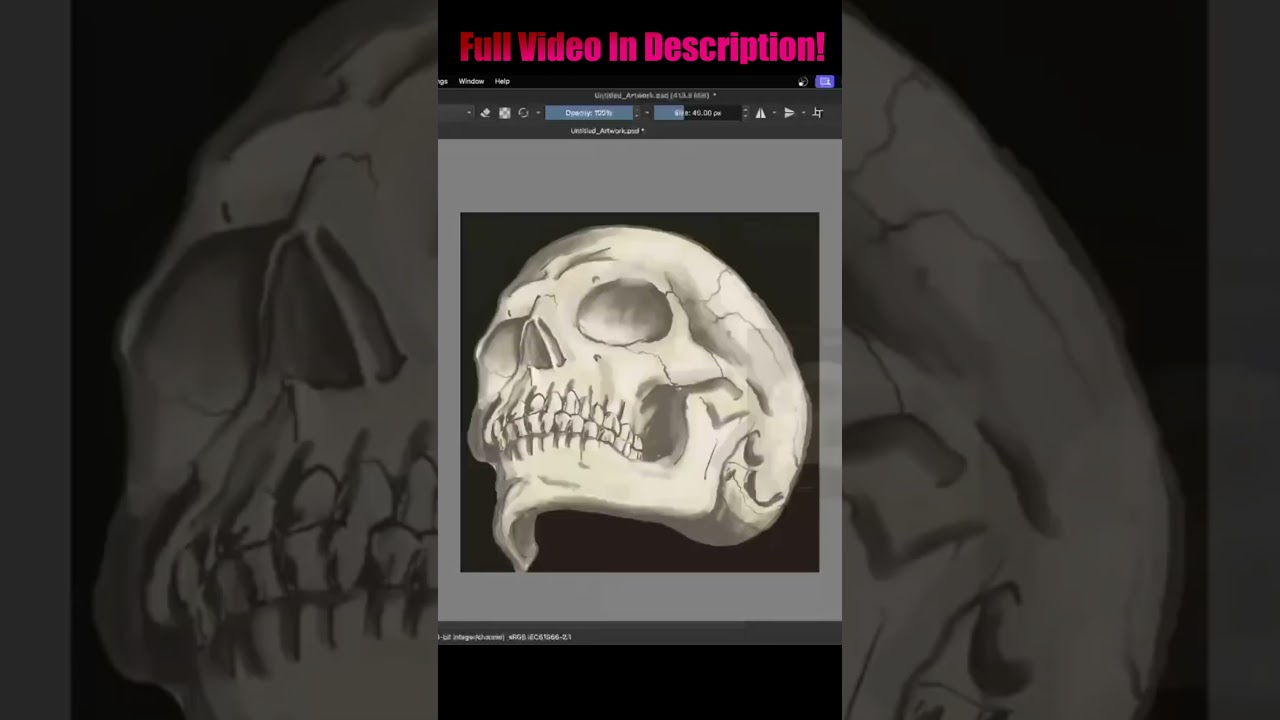1280x720 pixels.
Task: Open dropdown beside horizontal mirror icon
Action: 774,113
